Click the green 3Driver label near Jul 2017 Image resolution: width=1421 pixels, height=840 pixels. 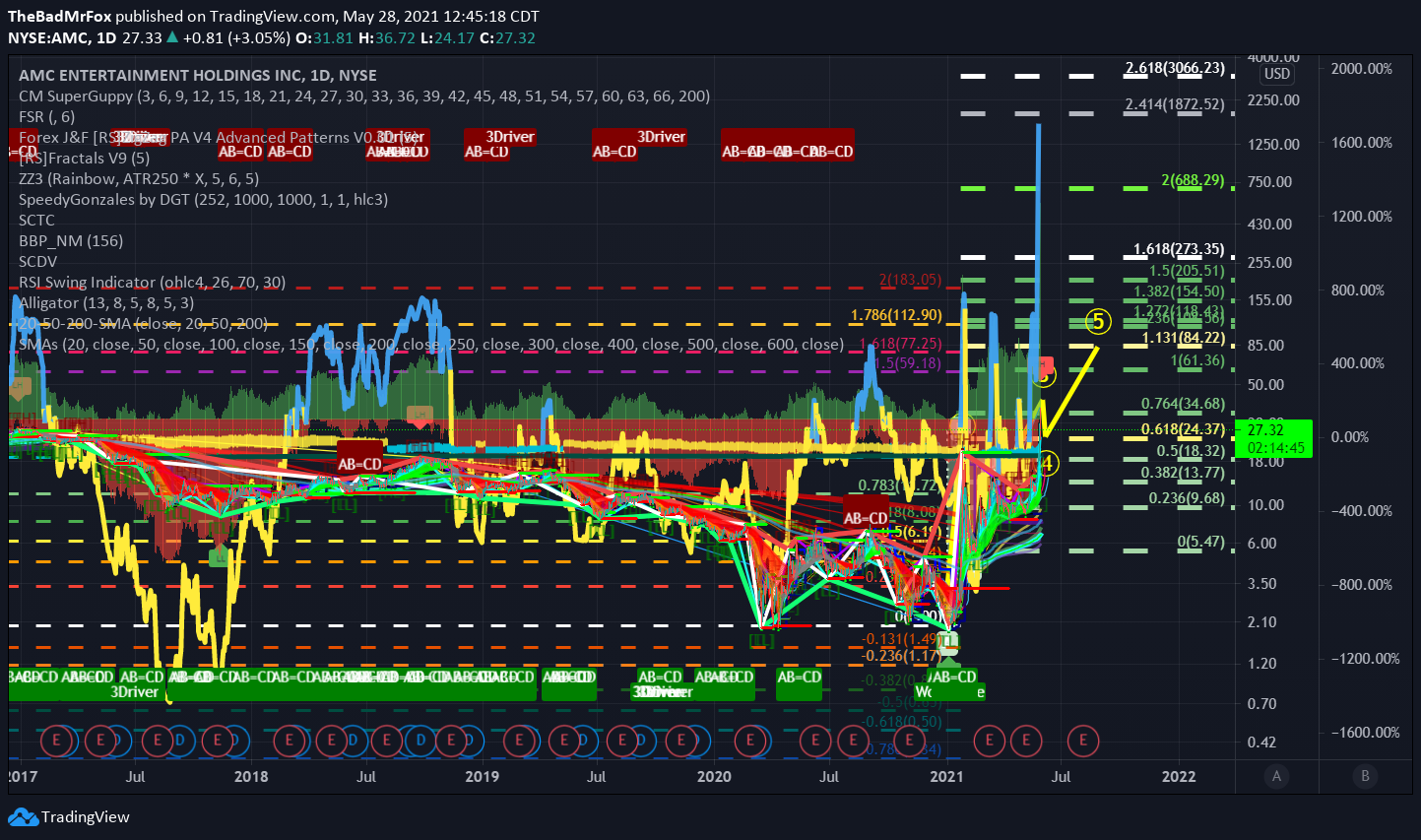(134, 692)
